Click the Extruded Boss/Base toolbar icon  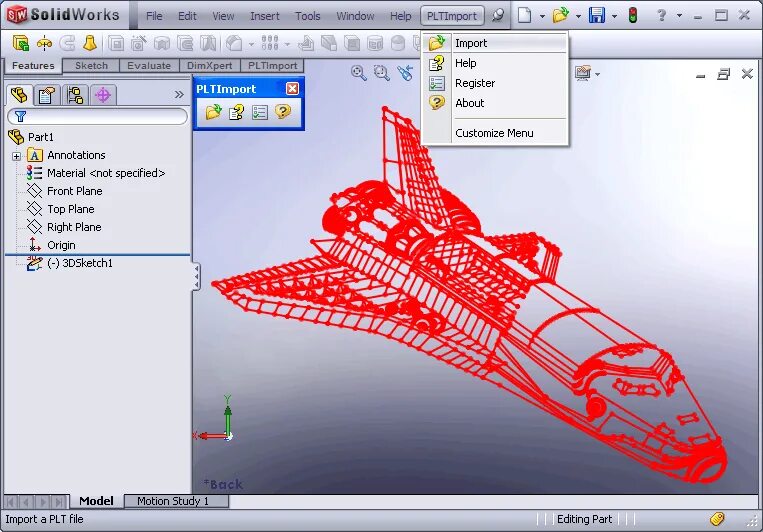[21, 44]
